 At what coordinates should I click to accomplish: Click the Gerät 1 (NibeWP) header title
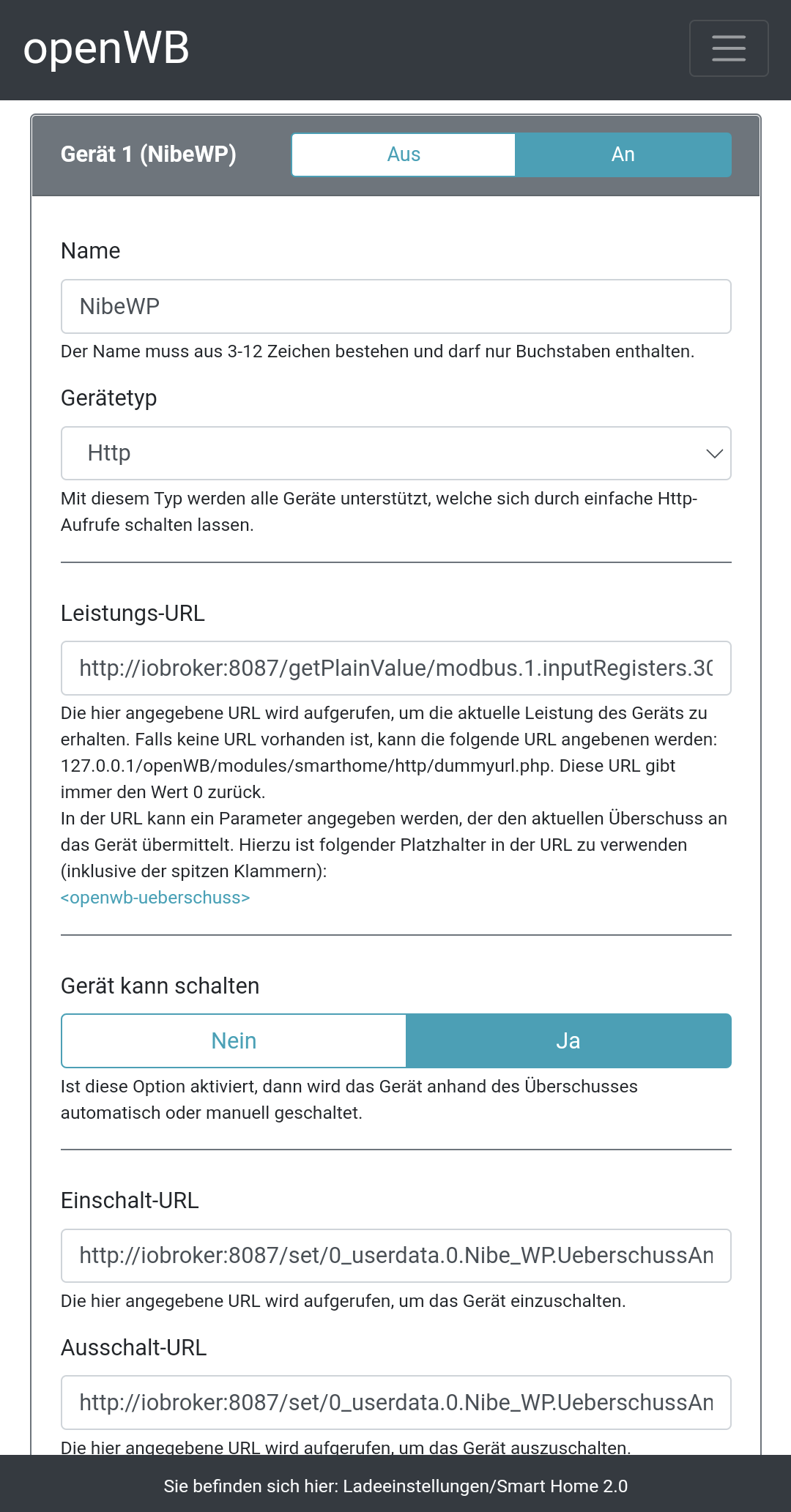click(149, 154)
